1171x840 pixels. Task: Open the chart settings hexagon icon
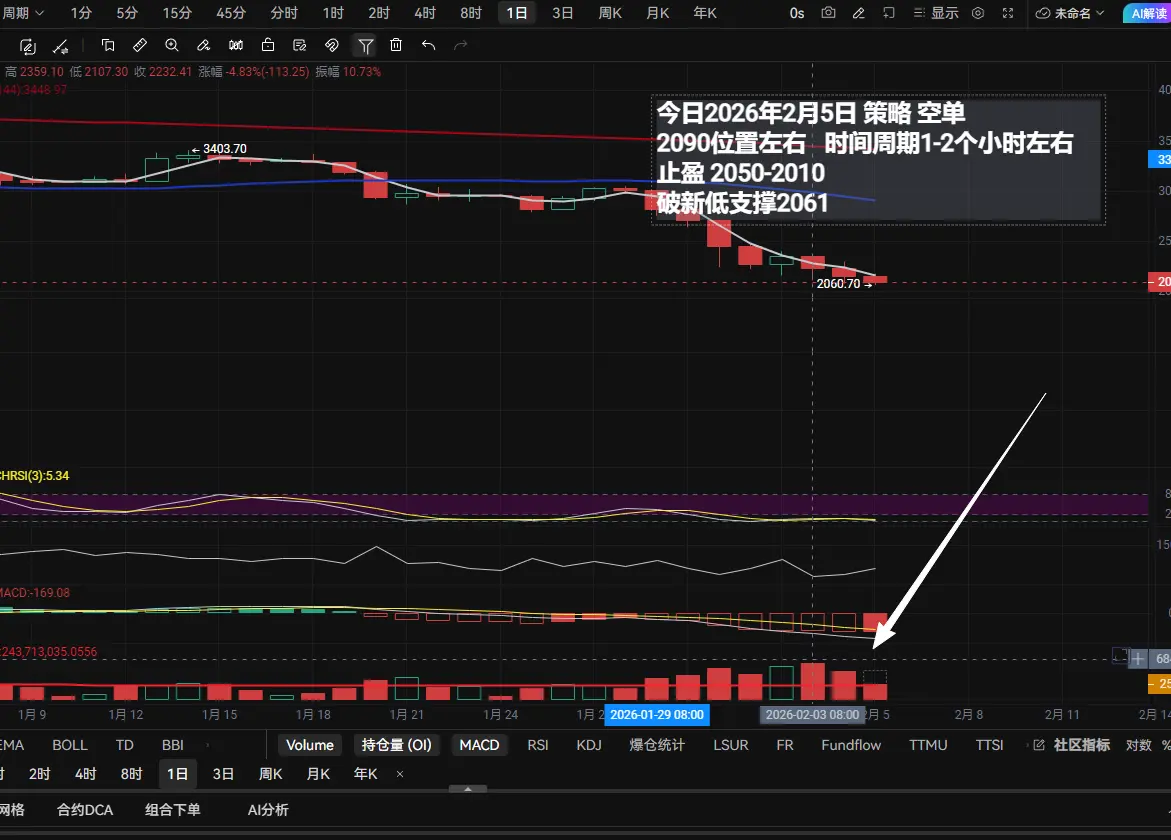(x=978, y=13)
